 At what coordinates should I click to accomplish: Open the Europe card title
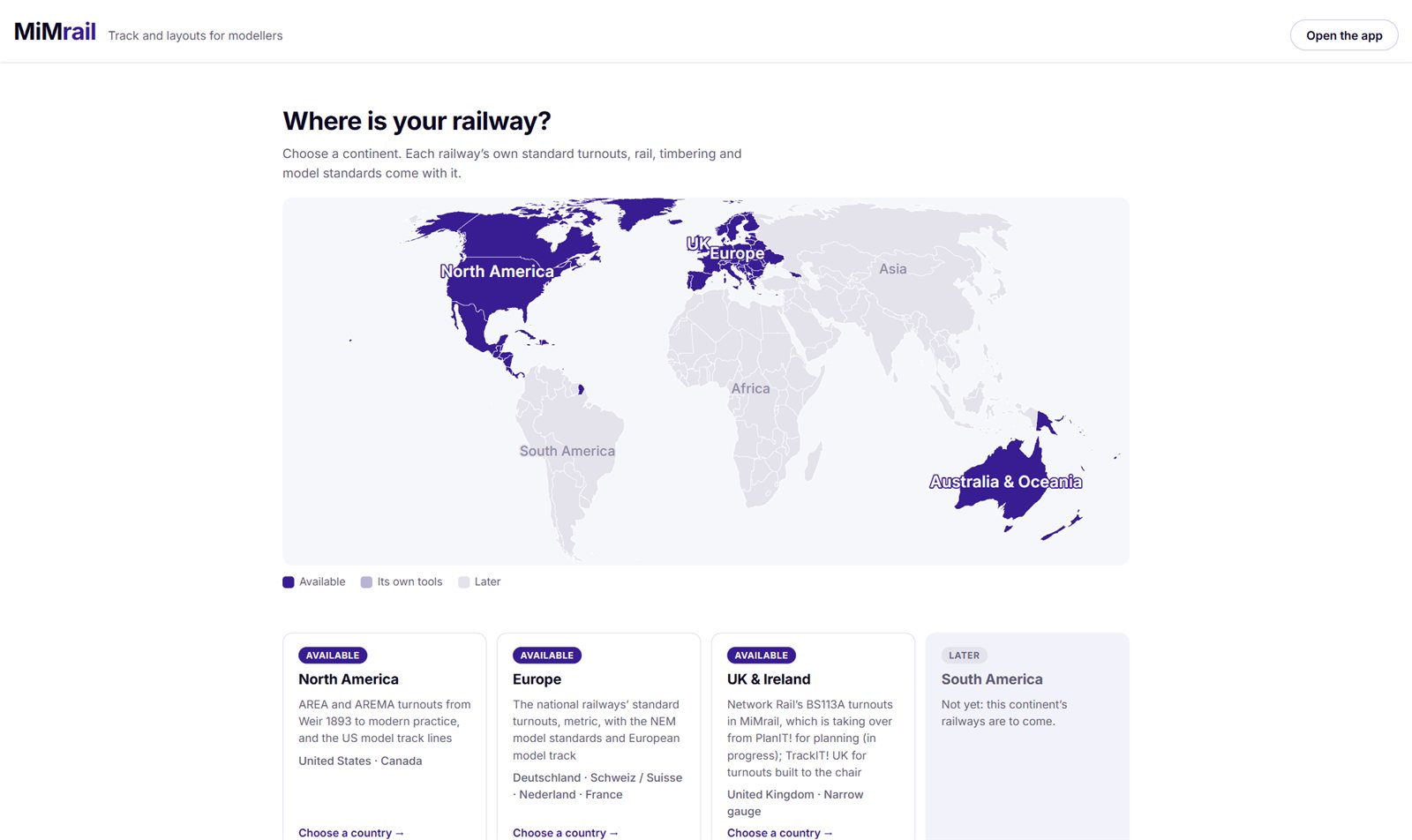pos(537,679)
